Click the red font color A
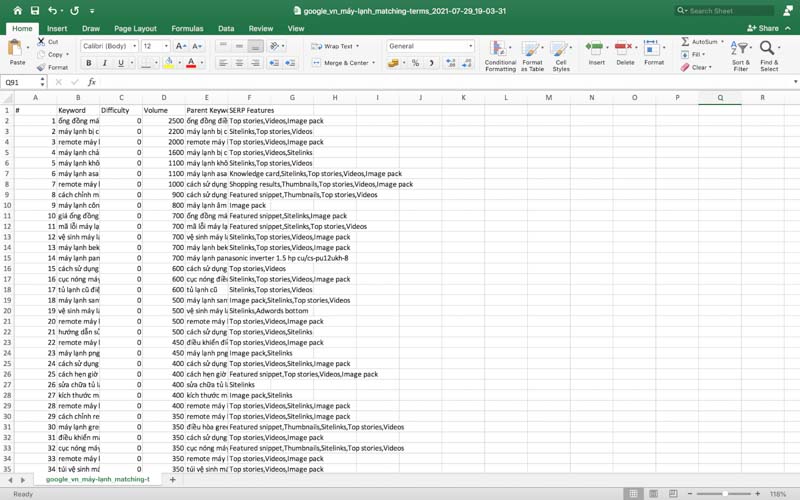The height and width of the screenshot is (500, 800). [x=191, y=63]
